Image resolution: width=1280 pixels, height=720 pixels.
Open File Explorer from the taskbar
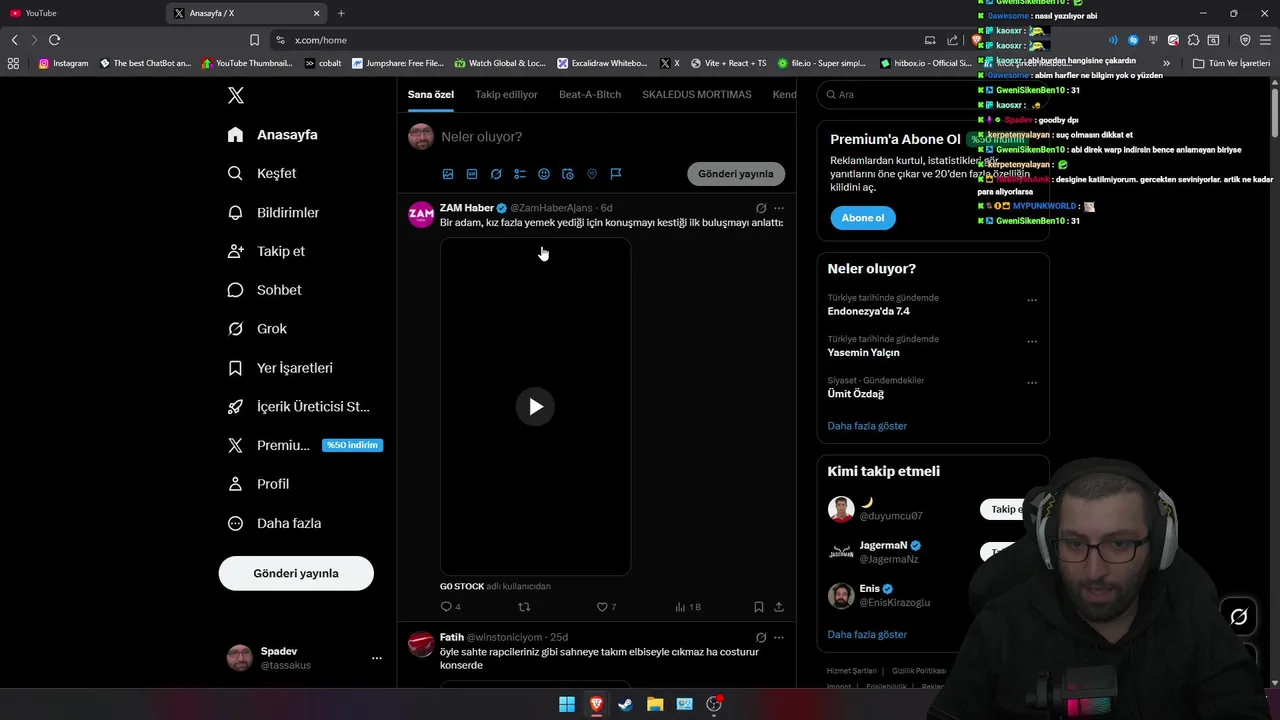655,704
